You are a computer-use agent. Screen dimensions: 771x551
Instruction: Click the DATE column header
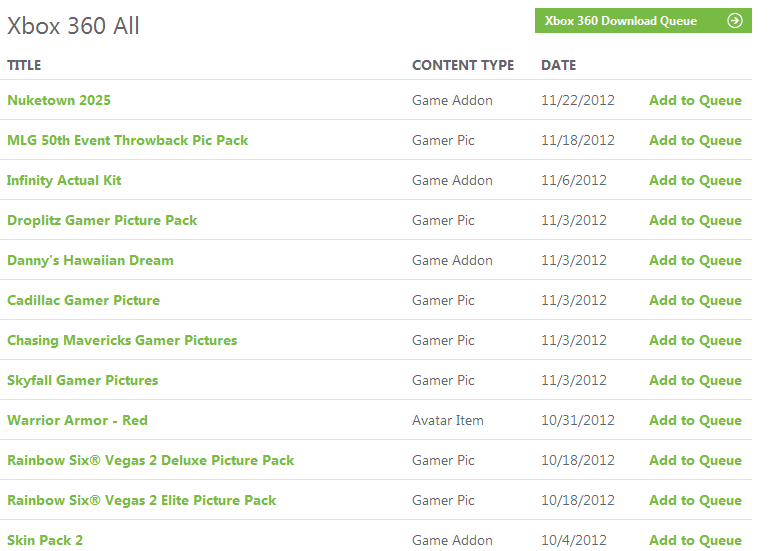559,65
